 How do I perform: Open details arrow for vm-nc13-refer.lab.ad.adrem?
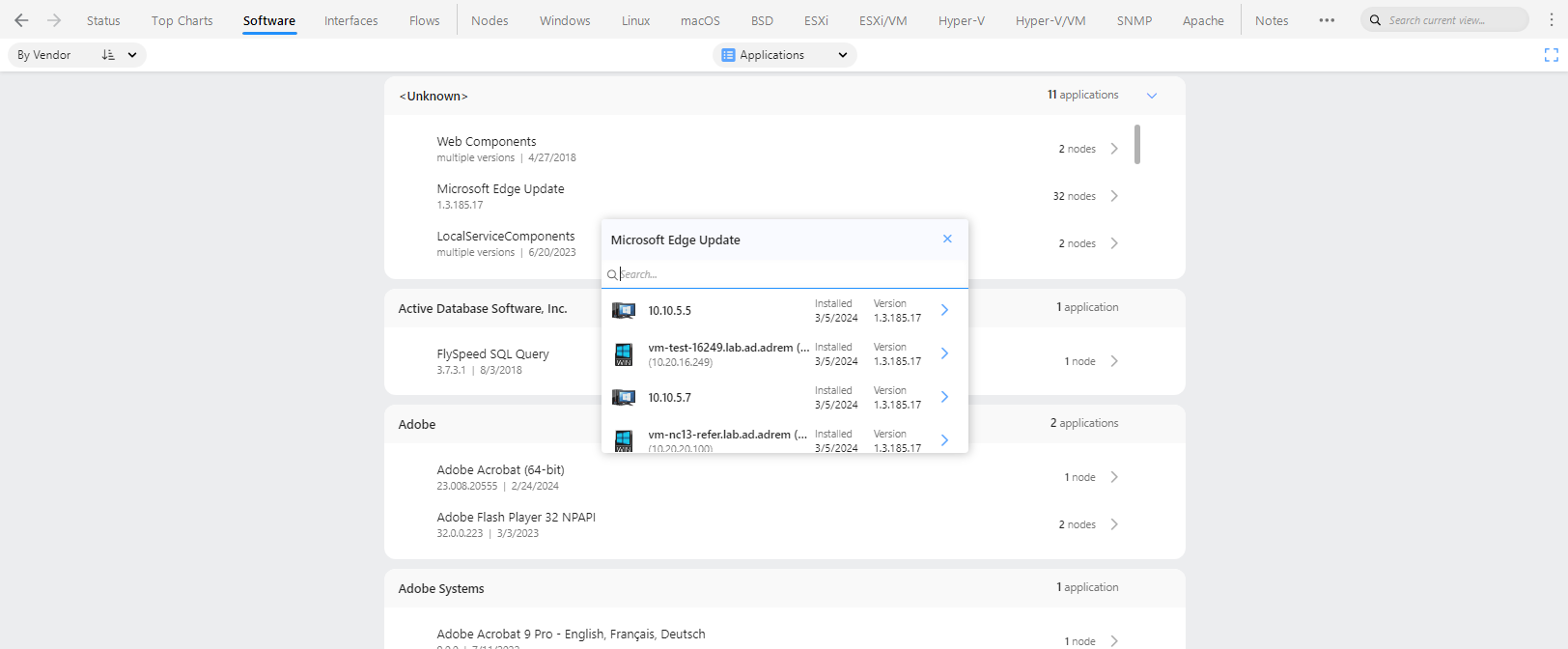point(944,440)
